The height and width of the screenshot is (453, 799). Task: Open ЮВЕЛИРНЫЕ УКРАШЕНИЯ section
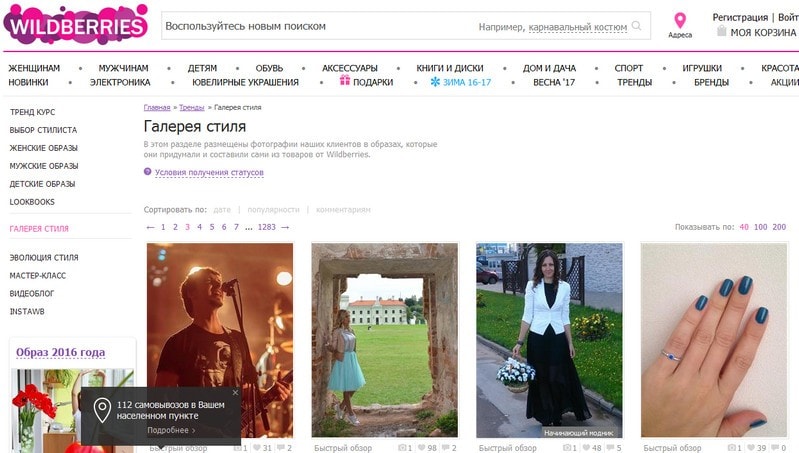[246, 82]
